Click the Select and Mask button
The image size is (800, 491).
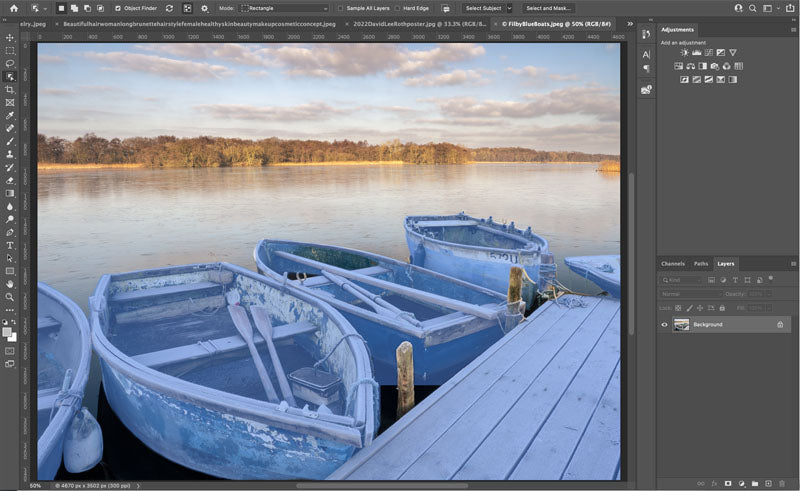coord(549,8)
